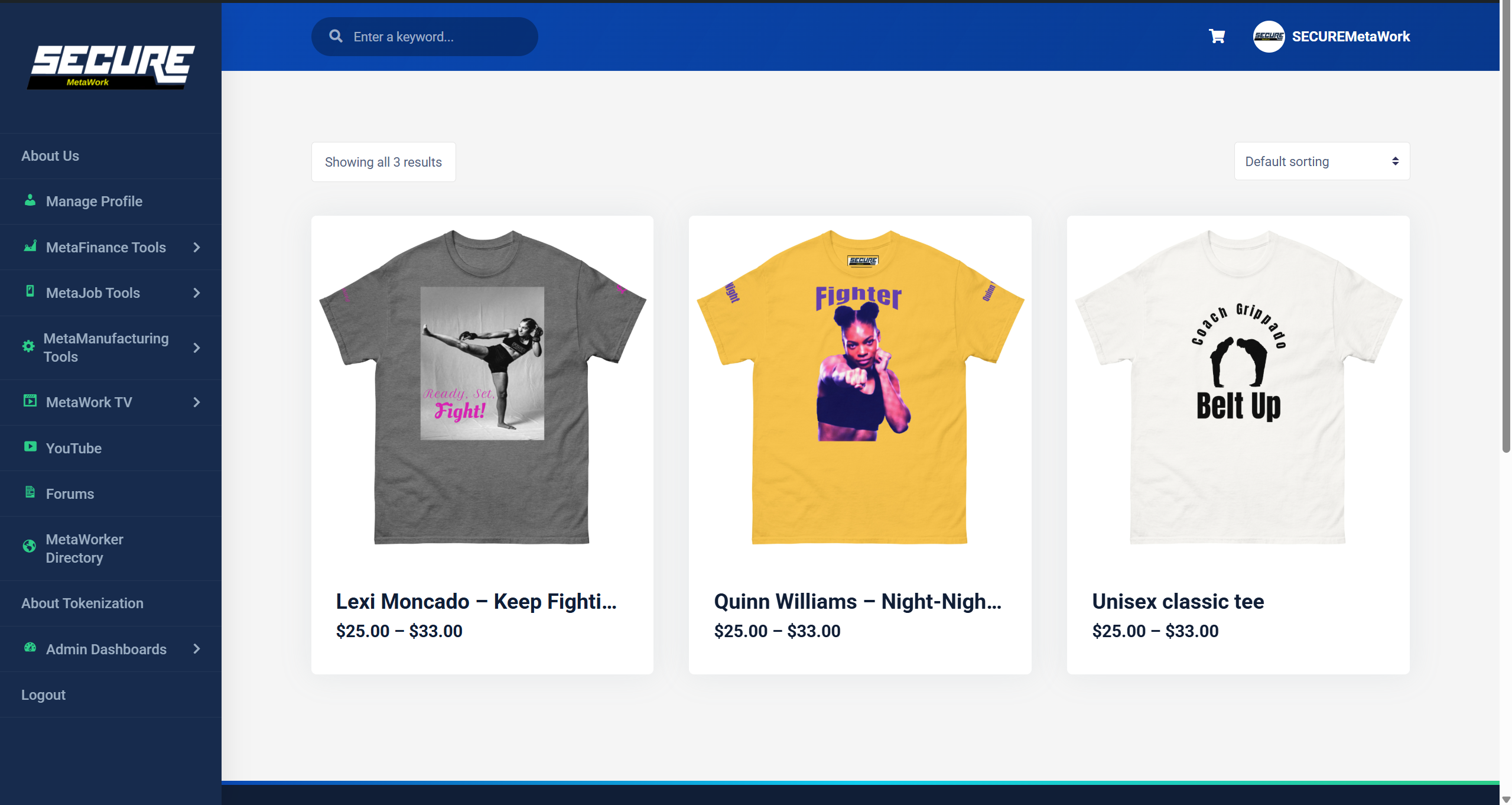Click the SECURE MetaWork logo
The image size is (1512, 805).
click(x=111, y=66)
